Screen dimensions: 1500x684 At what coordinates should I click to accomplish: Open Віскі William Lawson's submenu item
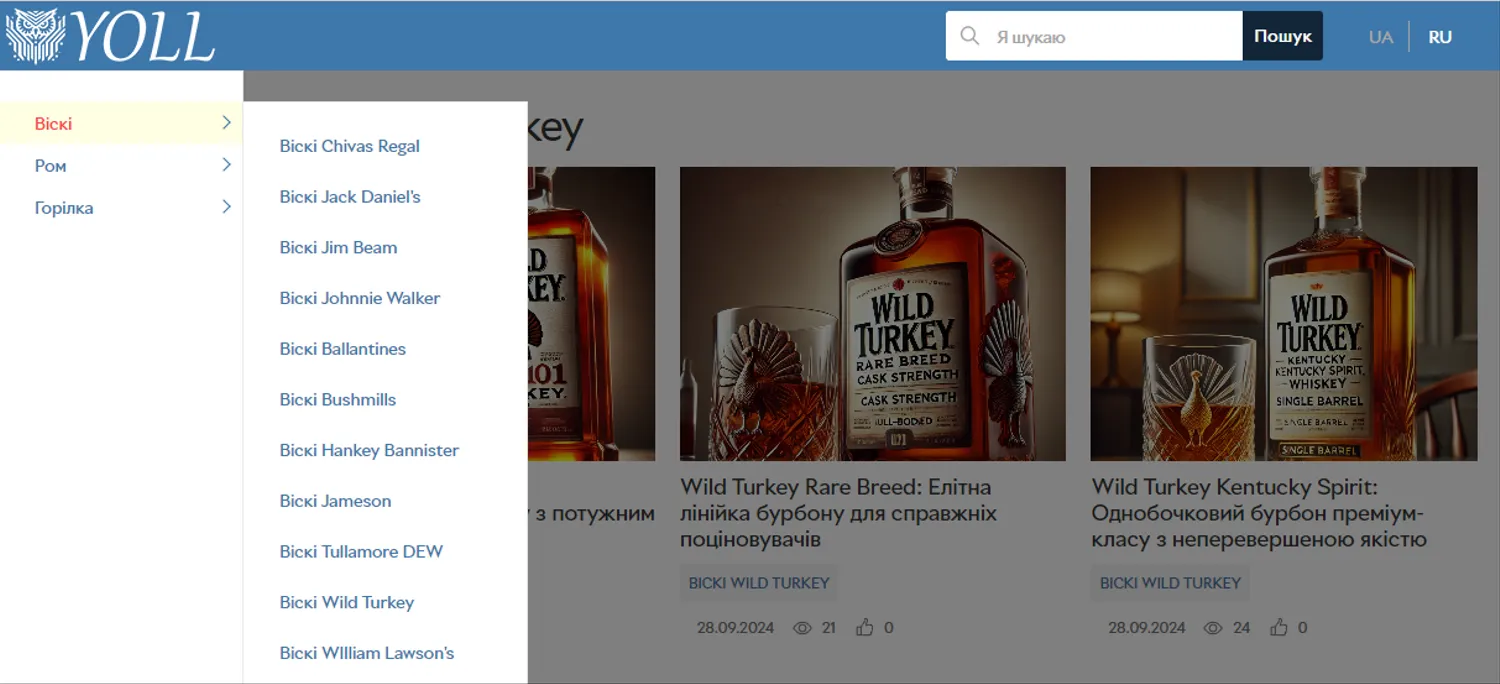pos(367,653)
